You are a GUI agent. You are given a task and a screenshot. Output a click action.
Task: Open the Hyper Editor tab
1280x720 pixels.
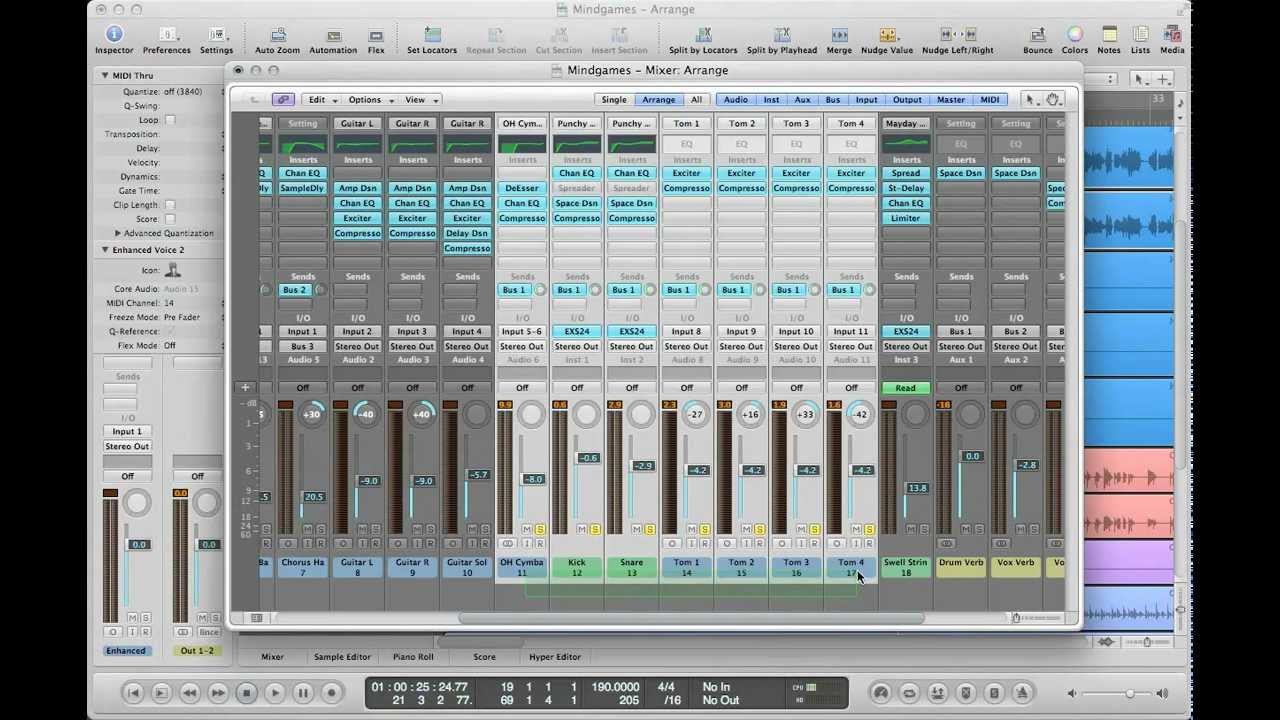[x=555, y=657]
